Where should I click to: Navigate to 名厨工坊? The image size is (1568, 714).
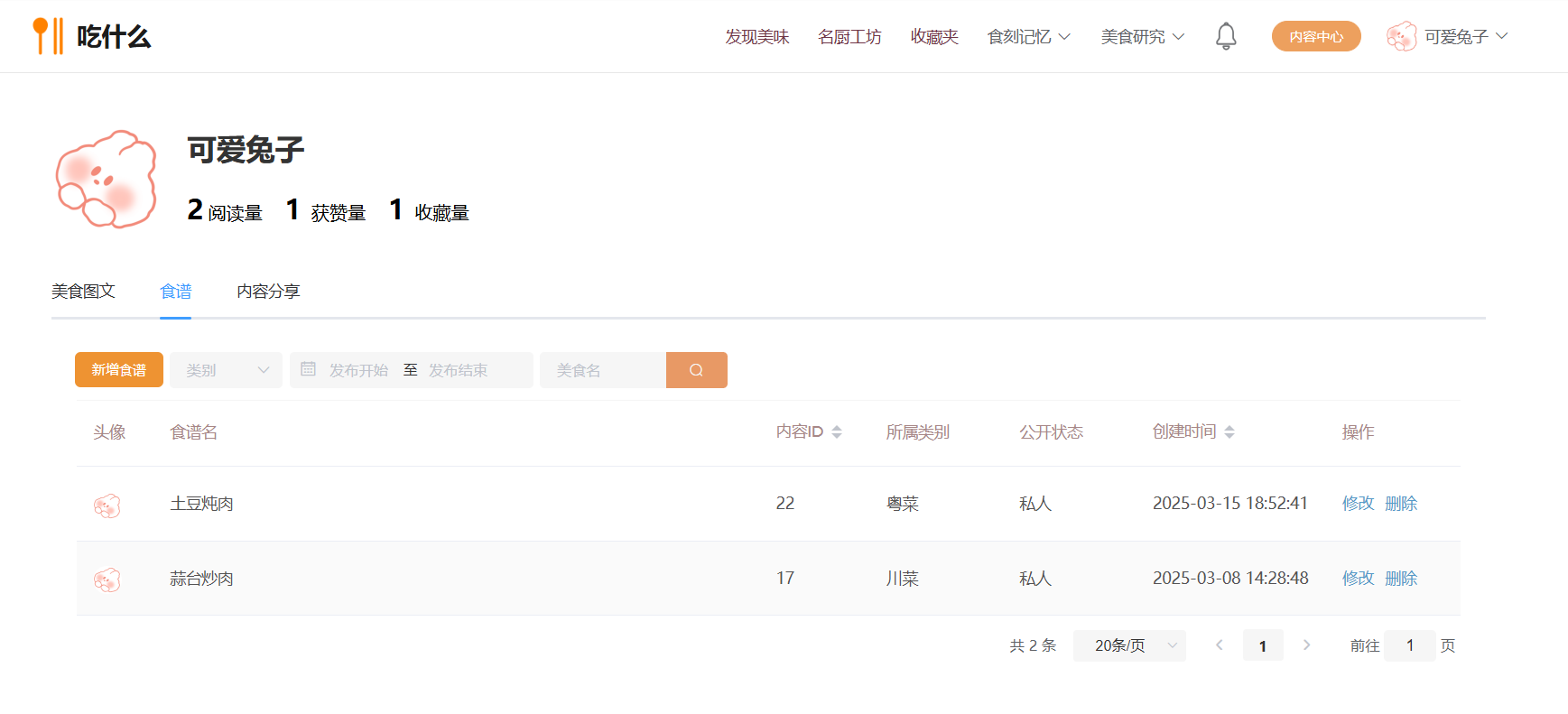pos(849,36)
